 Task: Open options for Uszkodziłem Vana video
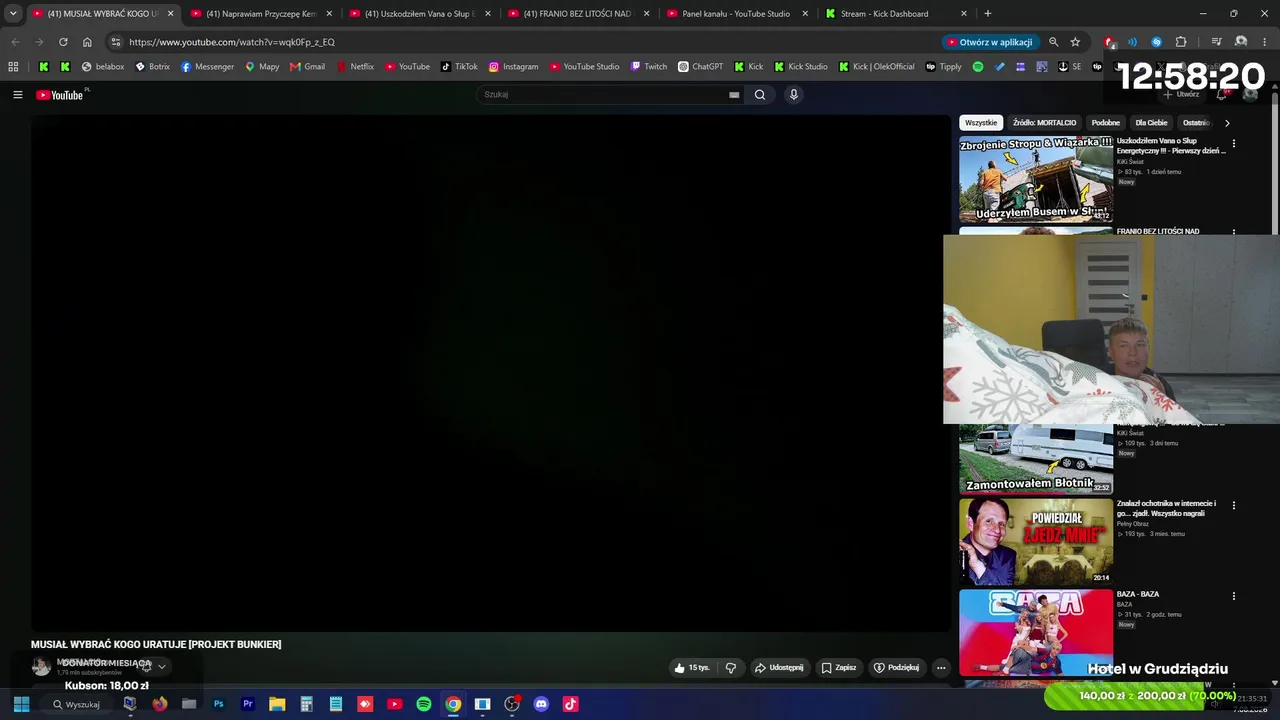(x=1233, y=144)
